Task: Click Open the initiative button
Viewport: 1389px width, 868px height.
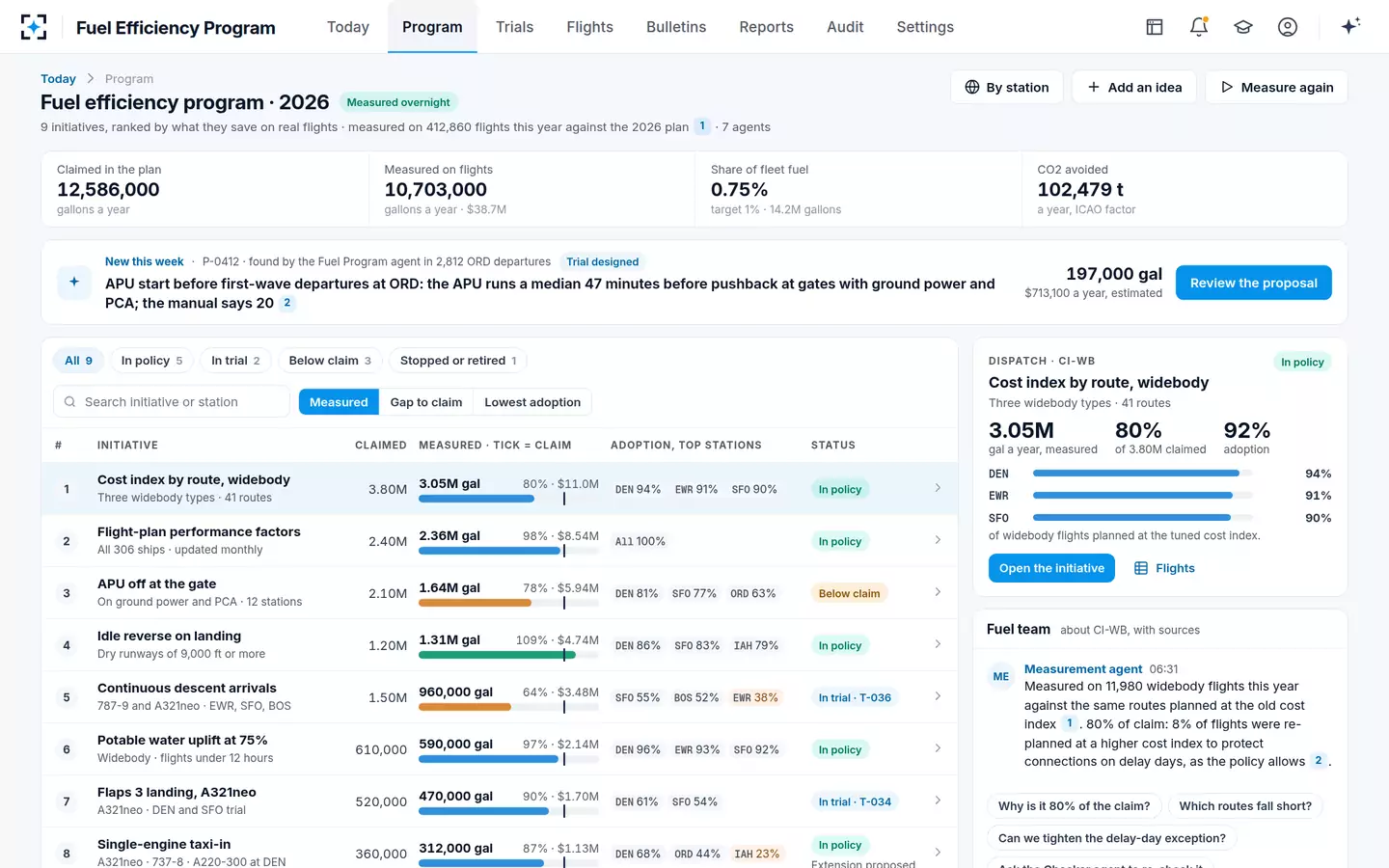Action: 1051,568
